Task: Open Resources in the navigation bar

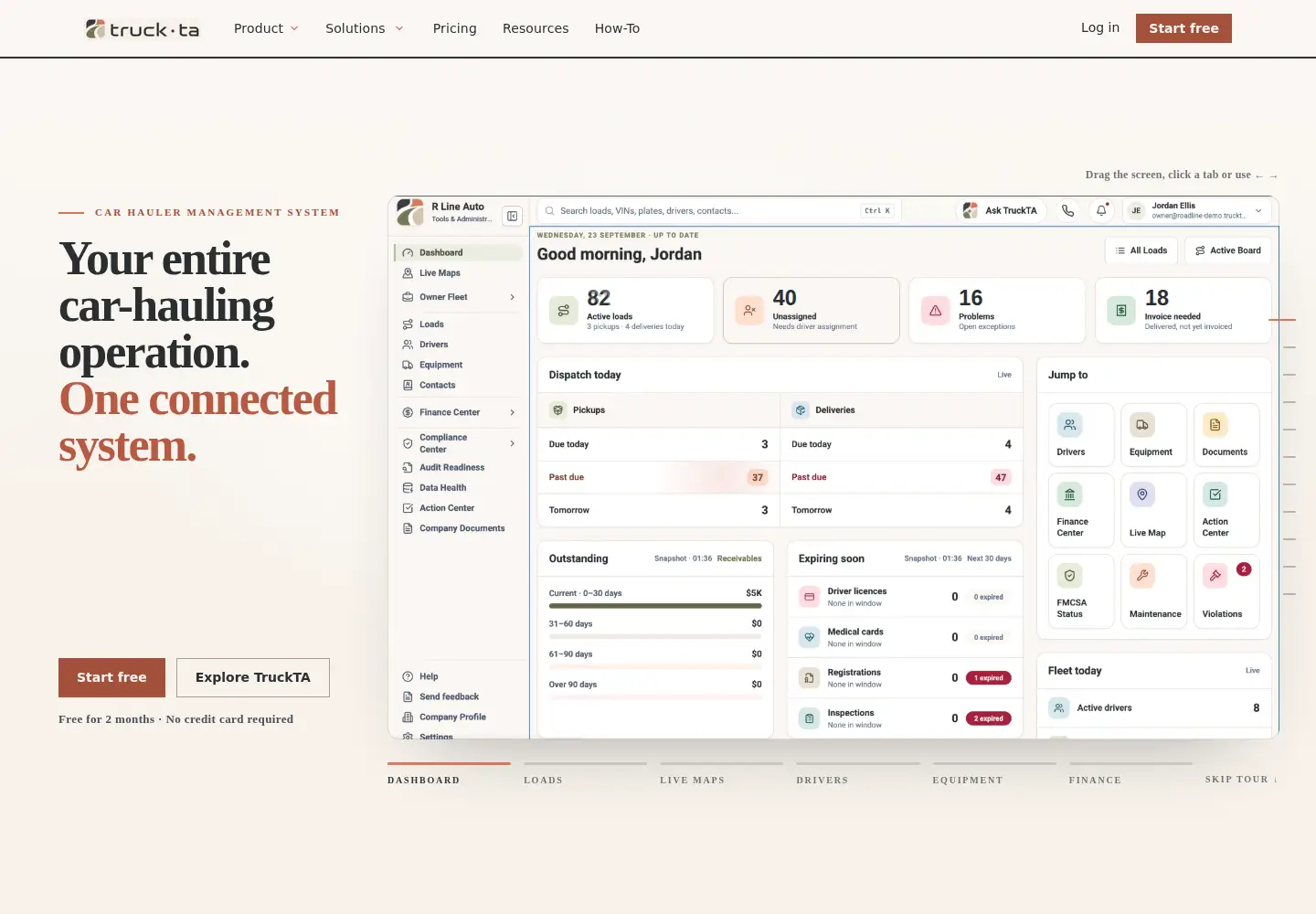Action: coord(536,28)
